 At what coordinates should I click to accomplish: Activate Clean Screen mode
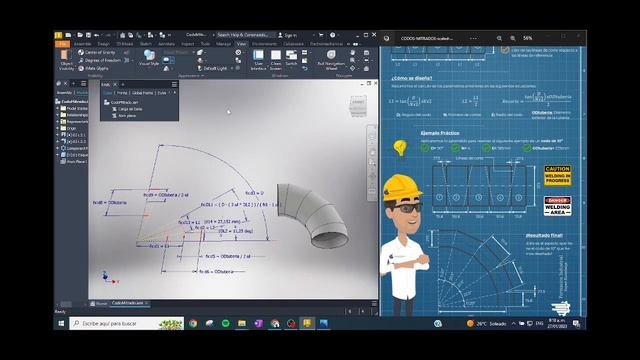coord(276,60)
